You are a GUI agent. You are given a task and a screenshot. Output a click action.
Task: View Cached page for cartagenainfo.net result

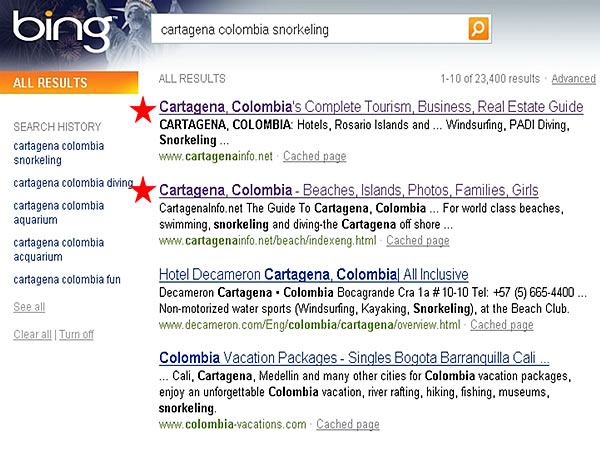pyautogui.click(x=314, y=156)
